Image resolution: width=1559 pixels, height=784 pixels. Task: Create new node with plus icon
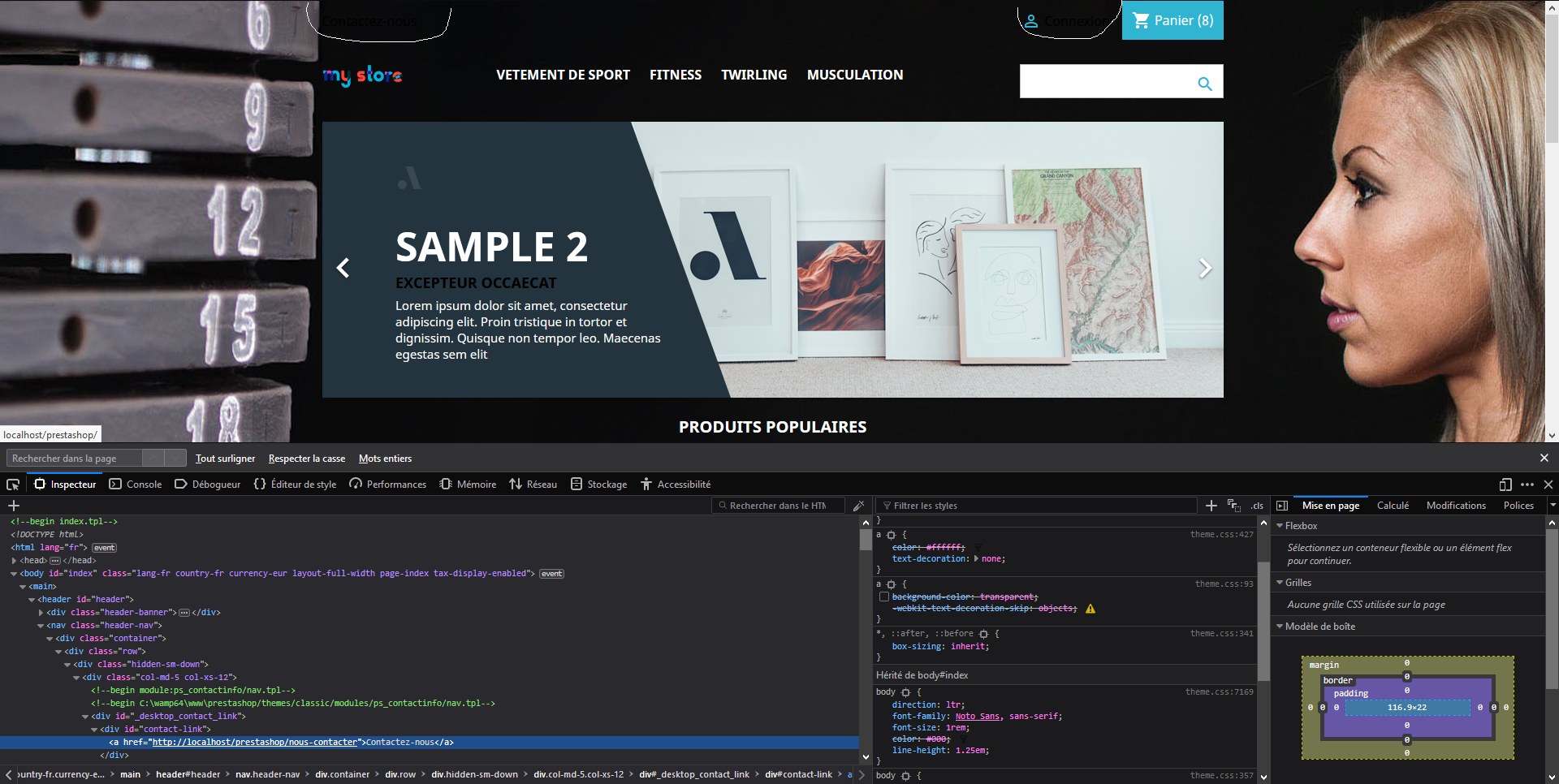point(14,506)
